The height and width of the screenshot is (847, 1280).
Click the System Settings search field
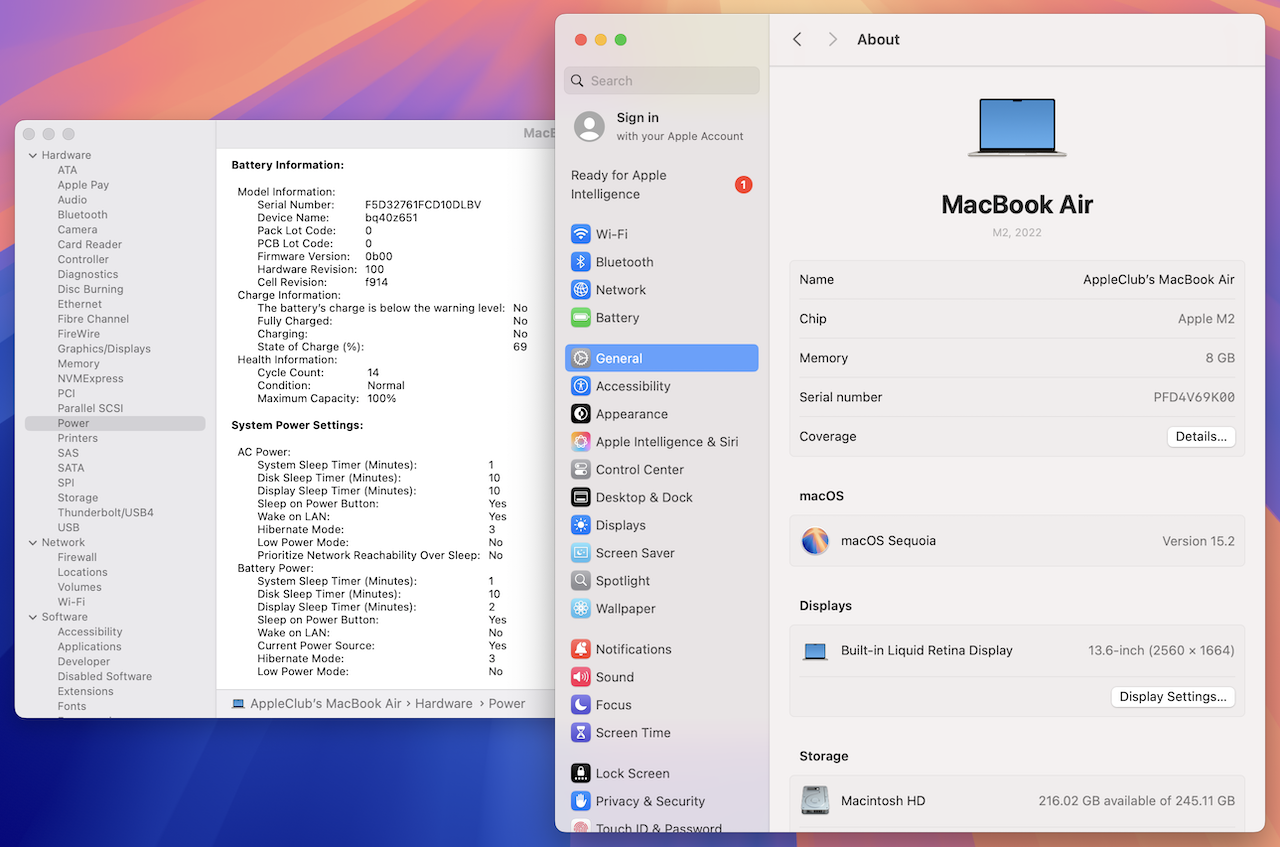(662, 81)
